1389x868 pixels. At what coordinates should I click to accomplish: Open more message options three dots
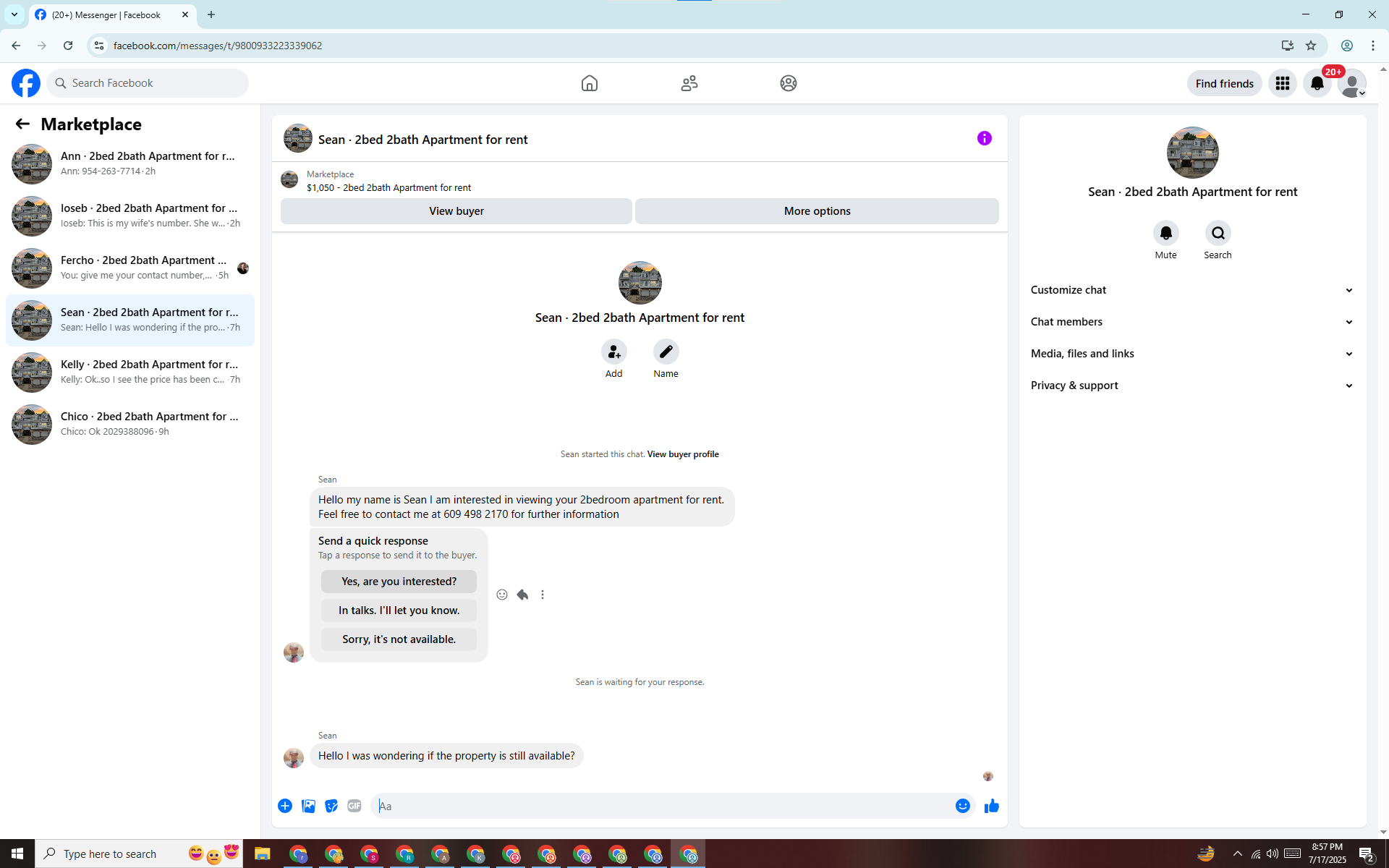coord(543,595)
